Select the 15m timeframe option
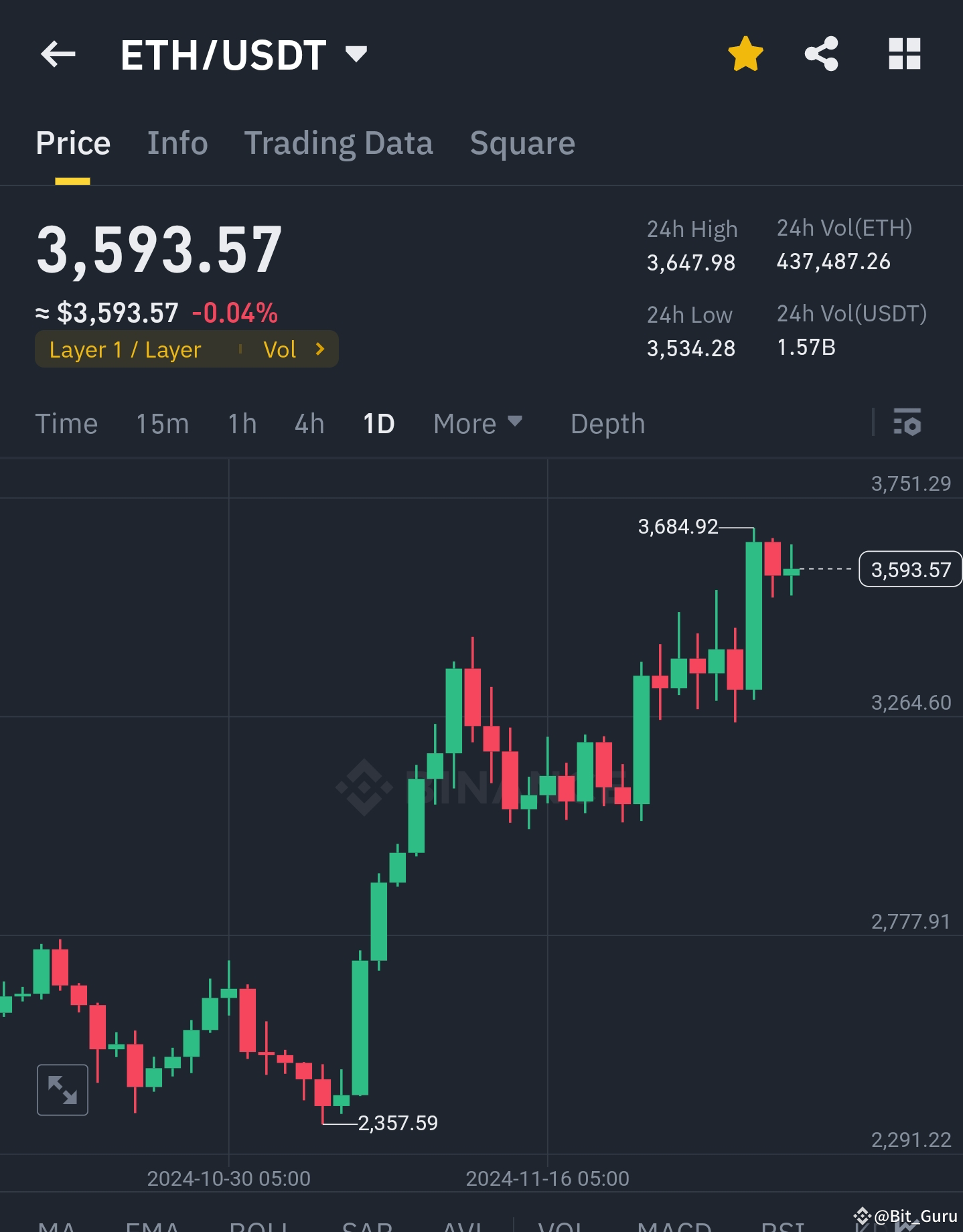The image size is (963, 1232). 162,423
